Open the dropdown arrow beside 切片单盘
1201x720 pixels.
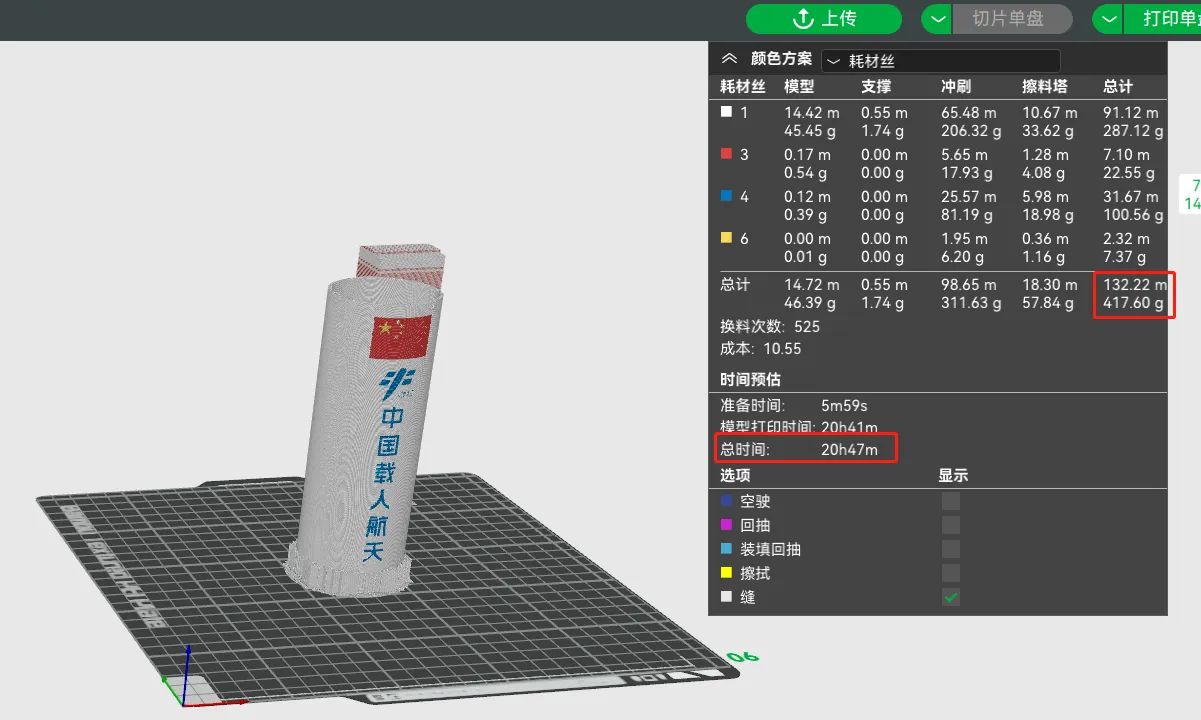click(x=937, y=19)
